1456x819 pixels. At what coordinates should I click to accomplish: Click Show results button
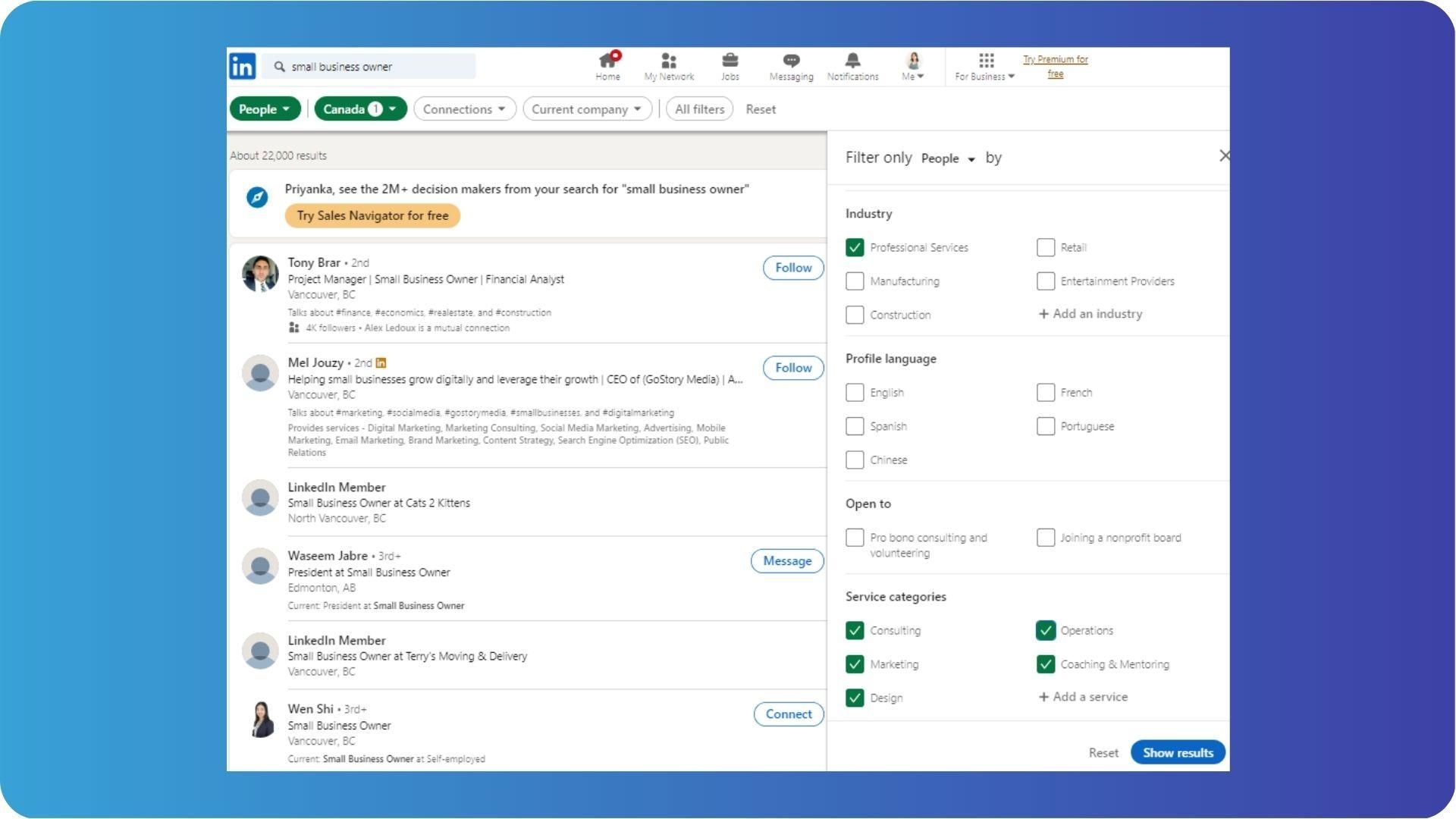coord(1178,752)
